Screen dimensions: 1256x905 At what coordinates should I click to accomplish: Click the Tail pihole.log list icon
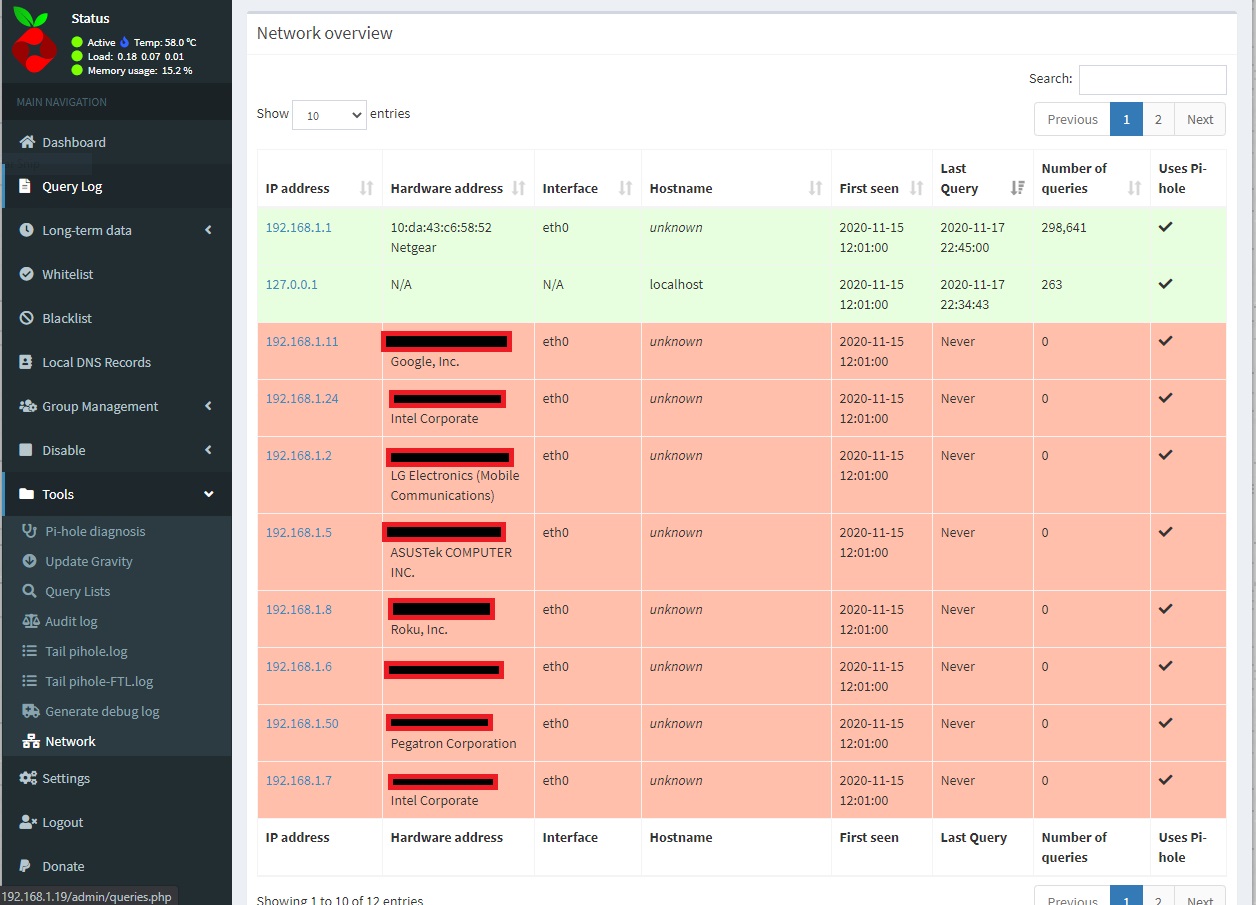29,651
